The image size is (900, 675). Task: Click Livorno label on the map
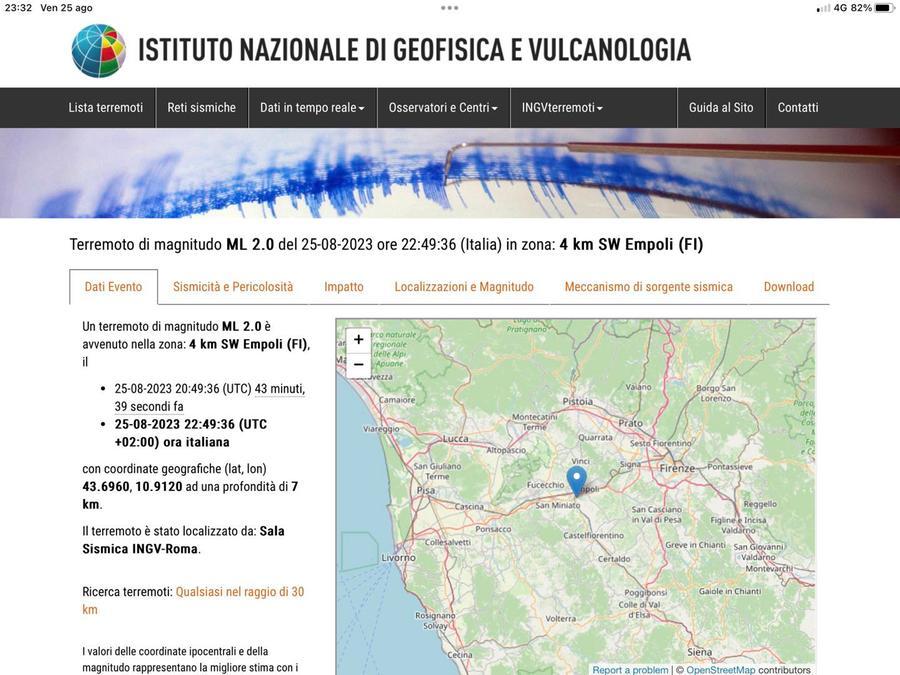click(x=398, y=557)
